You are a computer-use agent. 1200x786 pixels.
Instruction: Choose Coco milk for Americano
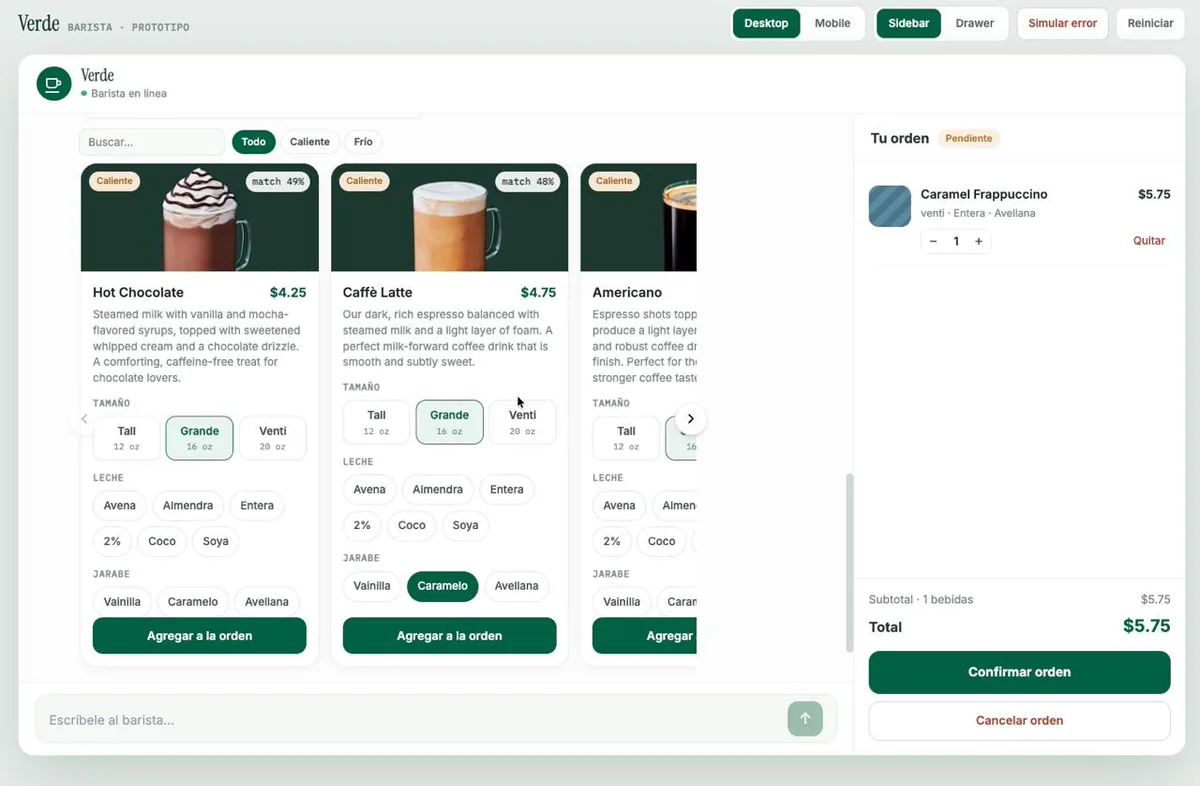[x=662, y=542]
